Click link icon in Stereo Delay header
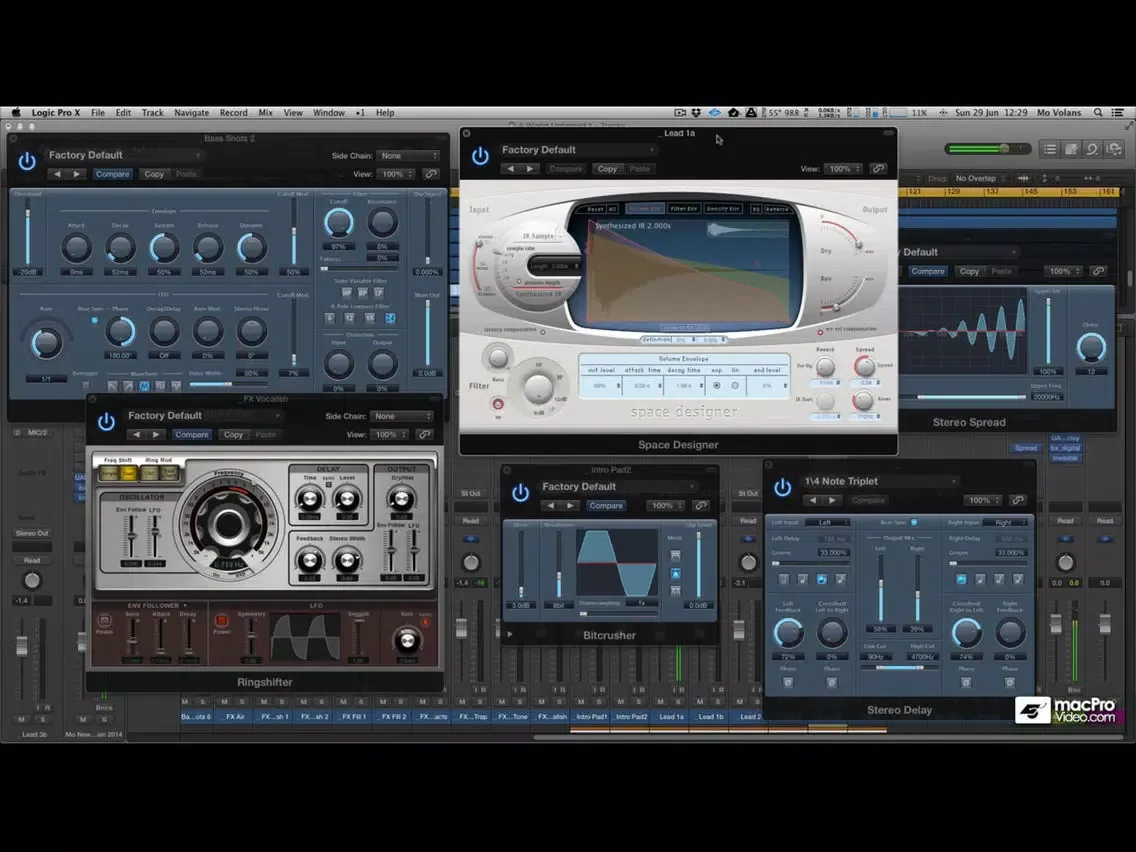This screenshot has height=852, width=1136. (1018, 500)
